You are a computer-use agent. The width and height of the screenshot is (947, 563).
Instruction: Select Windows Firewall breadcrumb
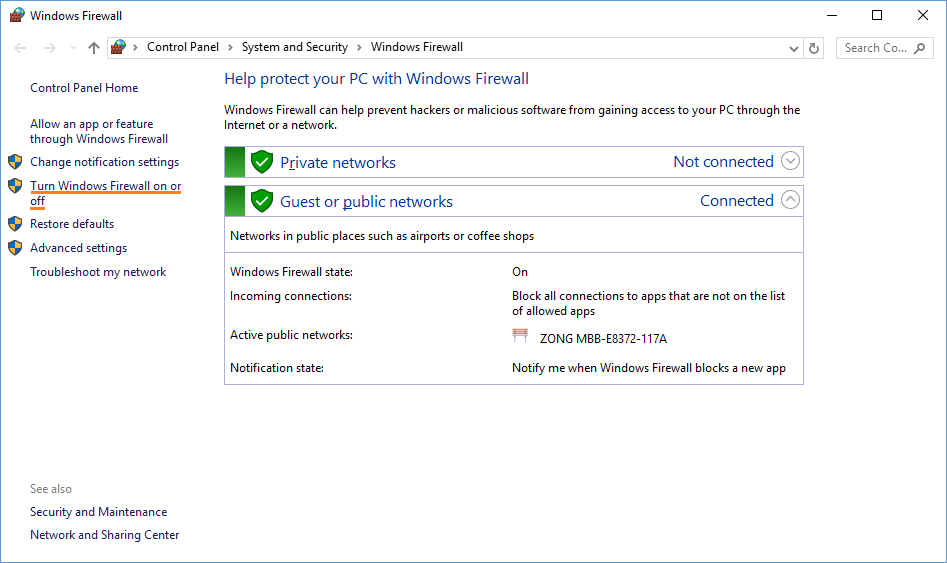tap(417, 47)
